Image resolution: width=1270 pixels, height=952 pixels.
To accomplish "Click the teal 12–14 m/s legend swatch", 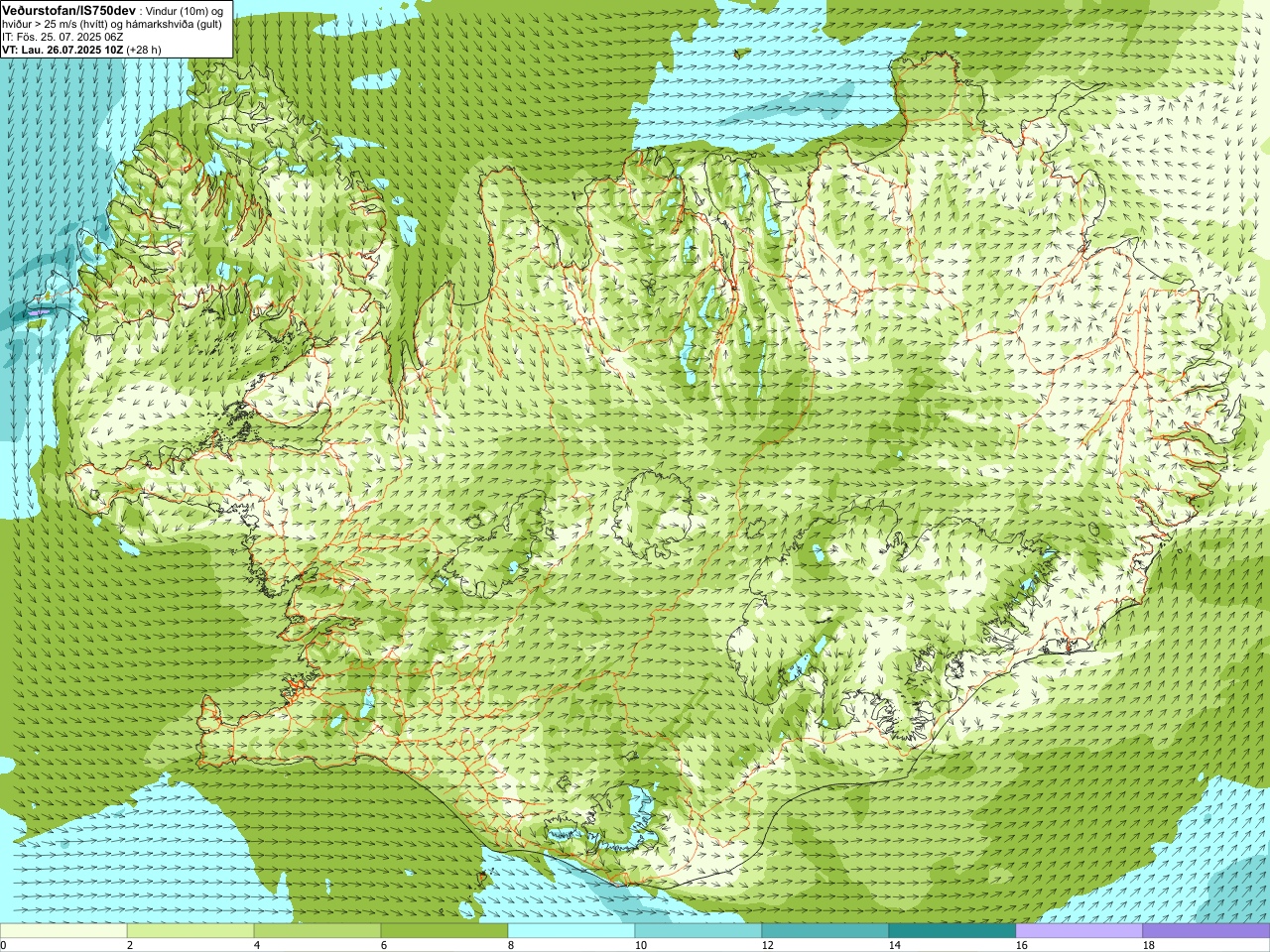I will click(825, 931).
